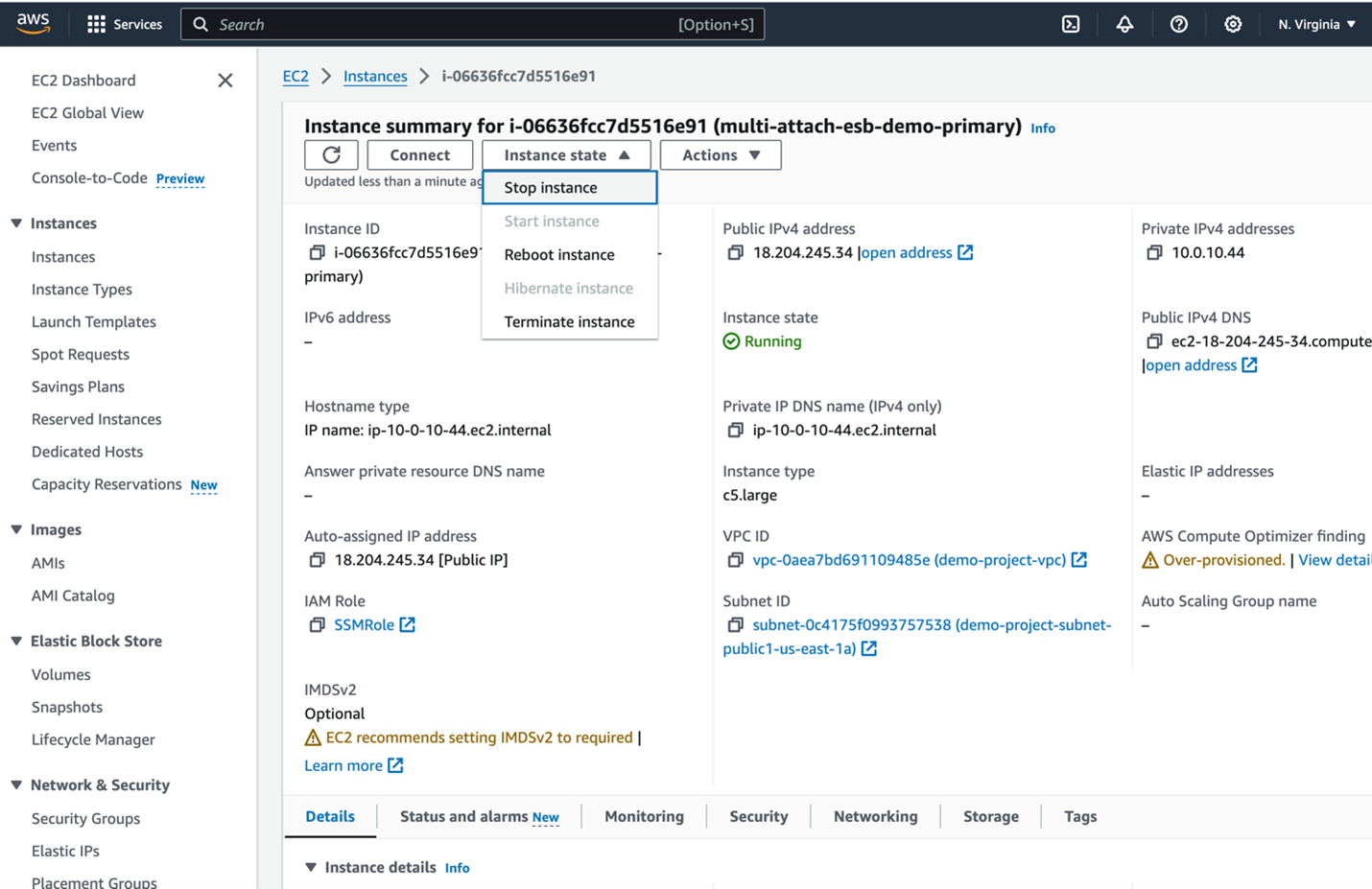1372x889 pixels.
Task: Open EC2 Dashboard in sidebar
Action: click(83, 81)
